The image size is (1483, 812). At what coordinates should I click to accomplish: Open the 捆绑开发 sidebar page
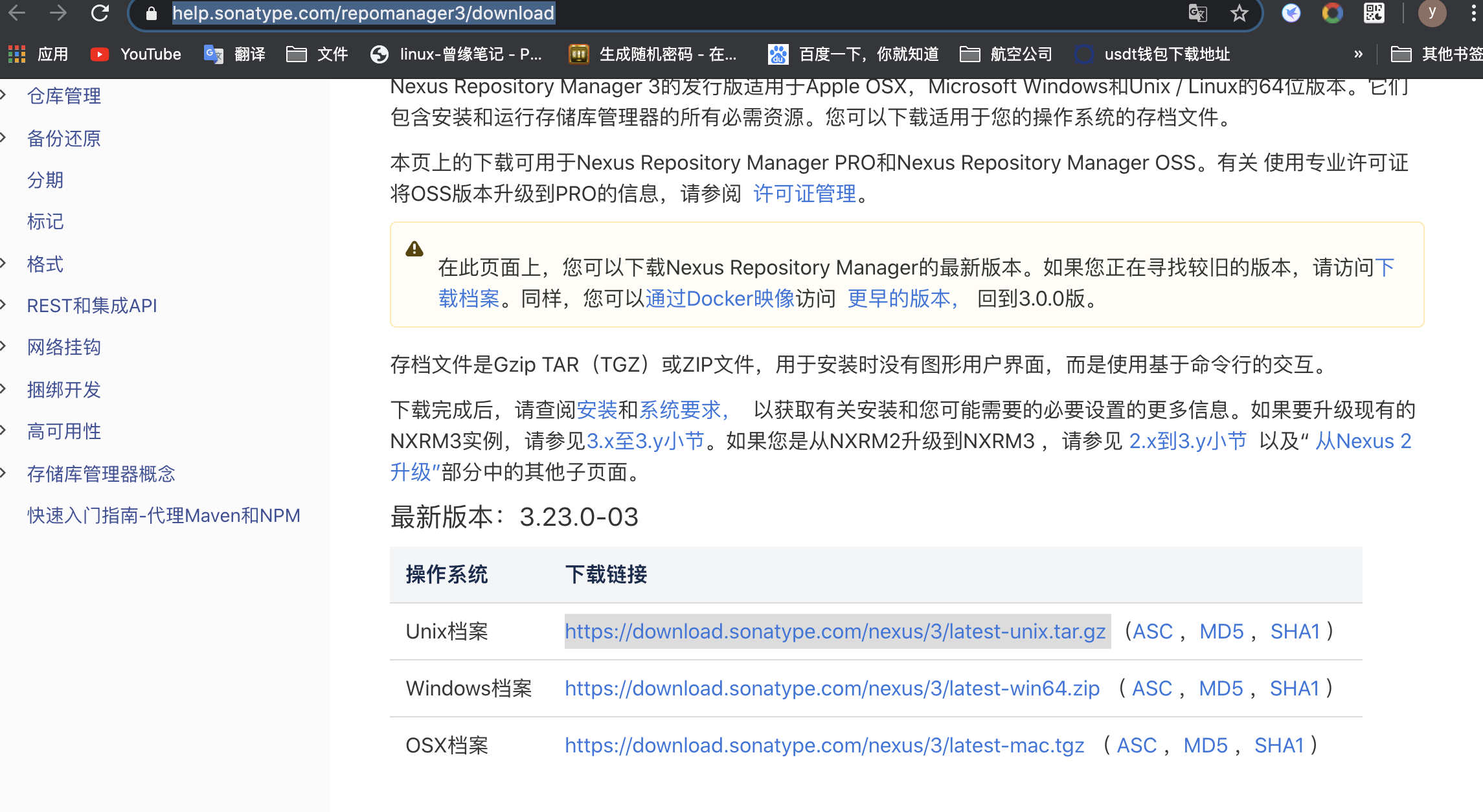pyautogui.click(x=64, y=389)
